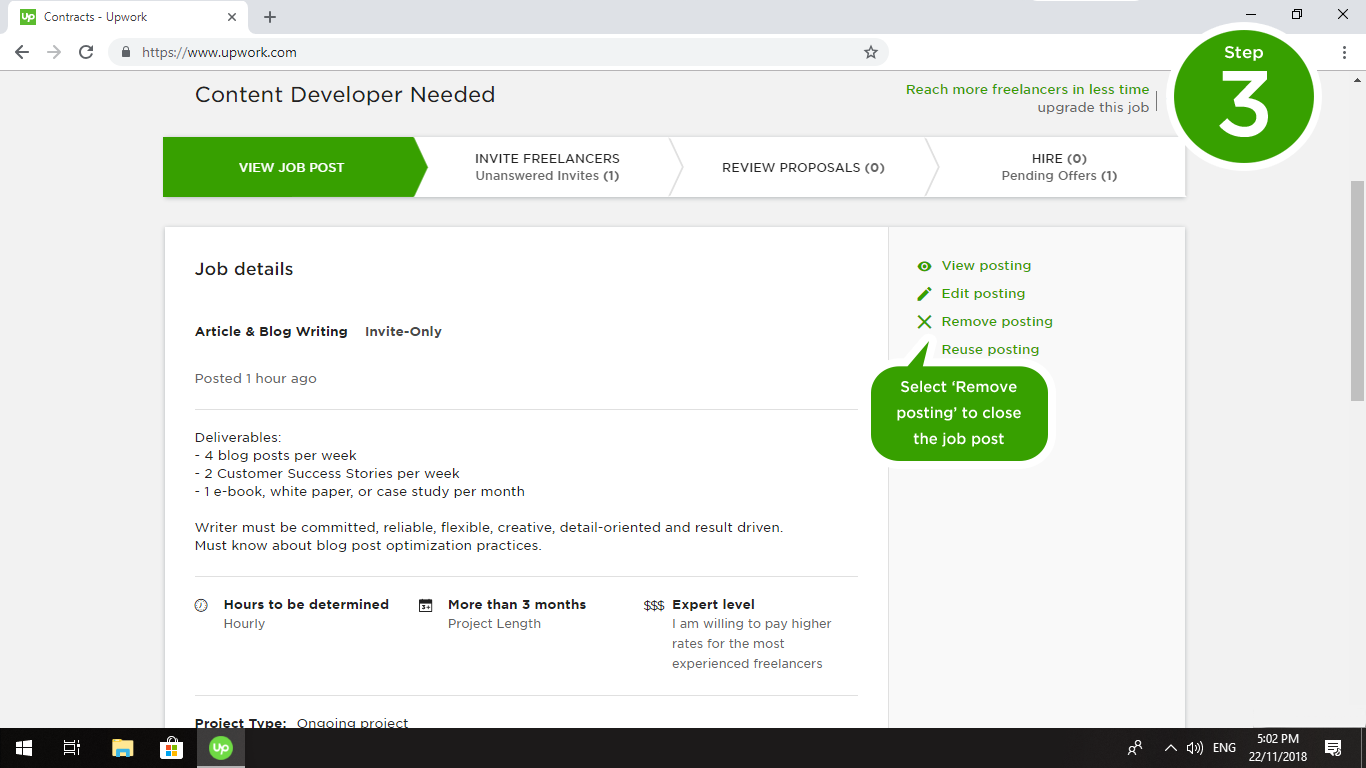Screen dimensions: 1366x768
Task: Open the Windows Start menu
Action: pos(24,748)
